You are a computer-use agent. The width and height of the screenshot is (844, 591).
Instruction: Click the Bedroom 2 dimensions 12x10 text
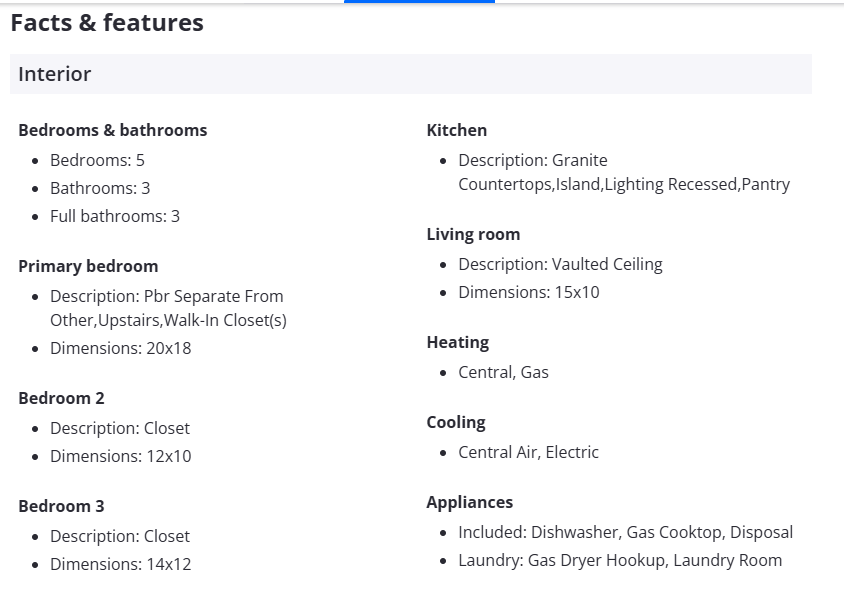coord(120,456)
